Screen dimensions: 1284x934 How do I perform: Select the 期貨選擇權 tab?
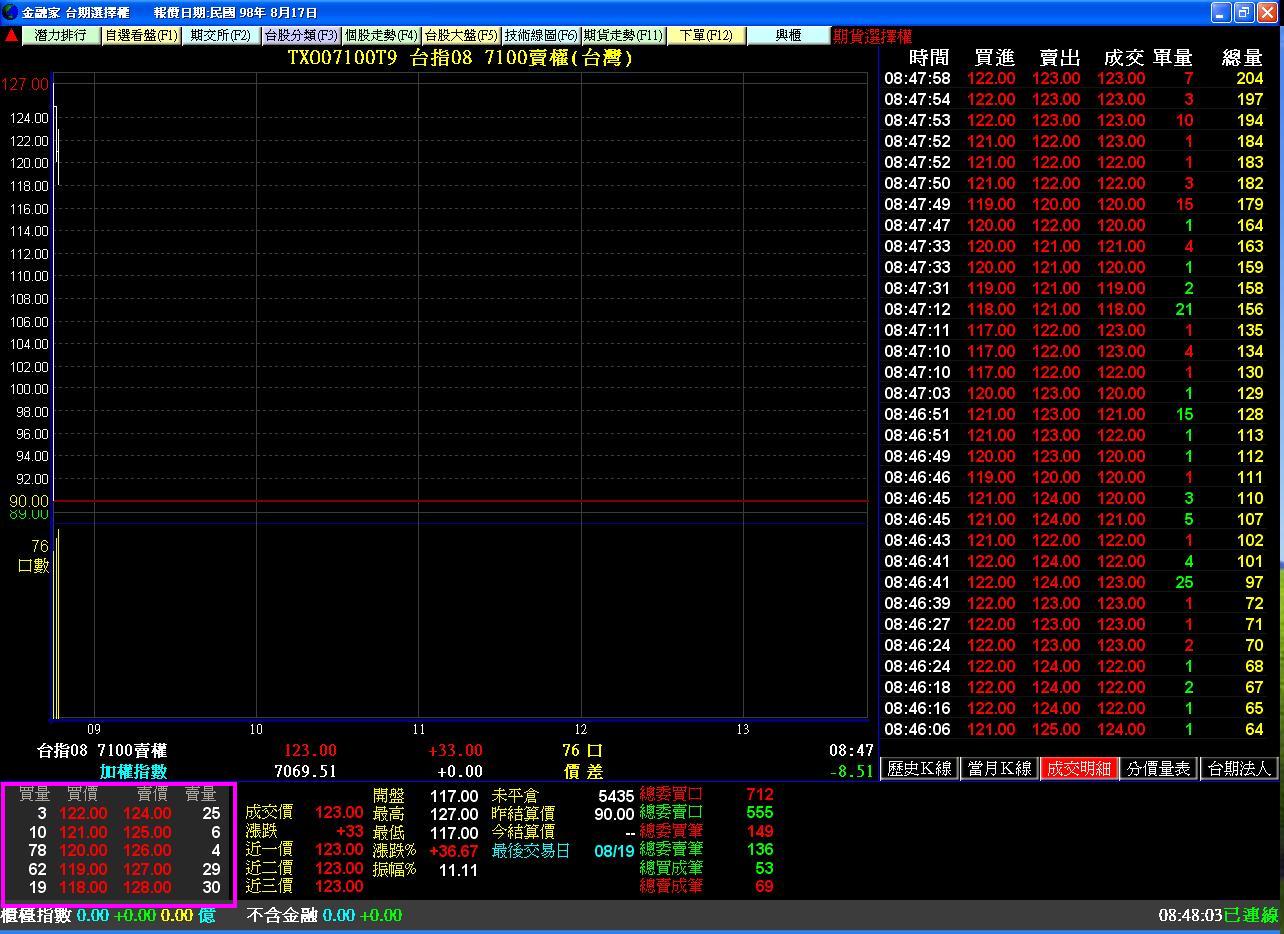coord(872,36)
